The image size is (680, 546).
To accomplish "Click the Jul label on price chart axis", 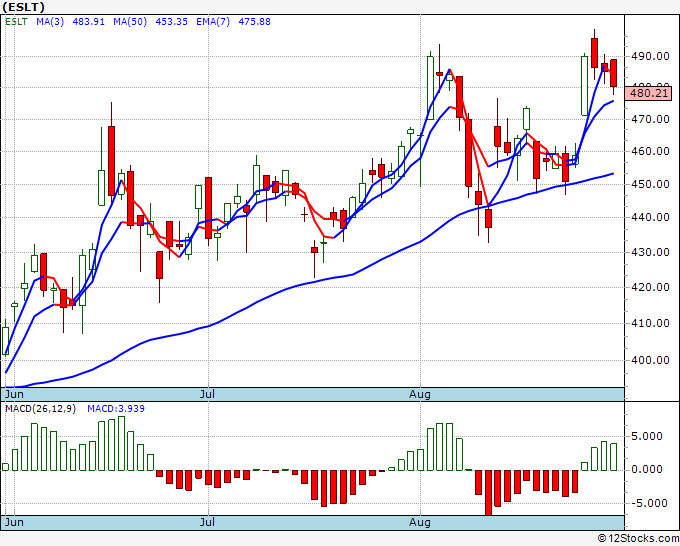I will click(207, 394).
